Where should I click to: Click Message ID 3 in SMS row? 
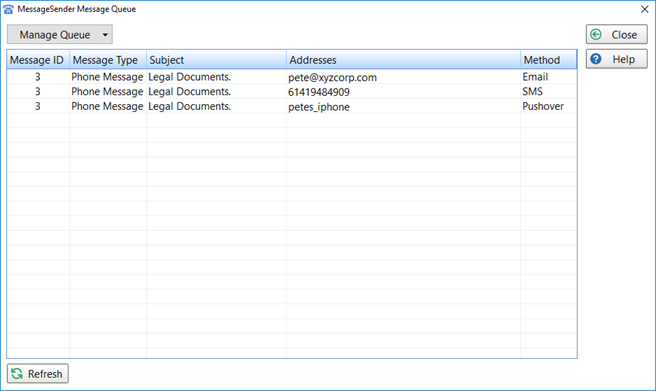tap(38, 92)
